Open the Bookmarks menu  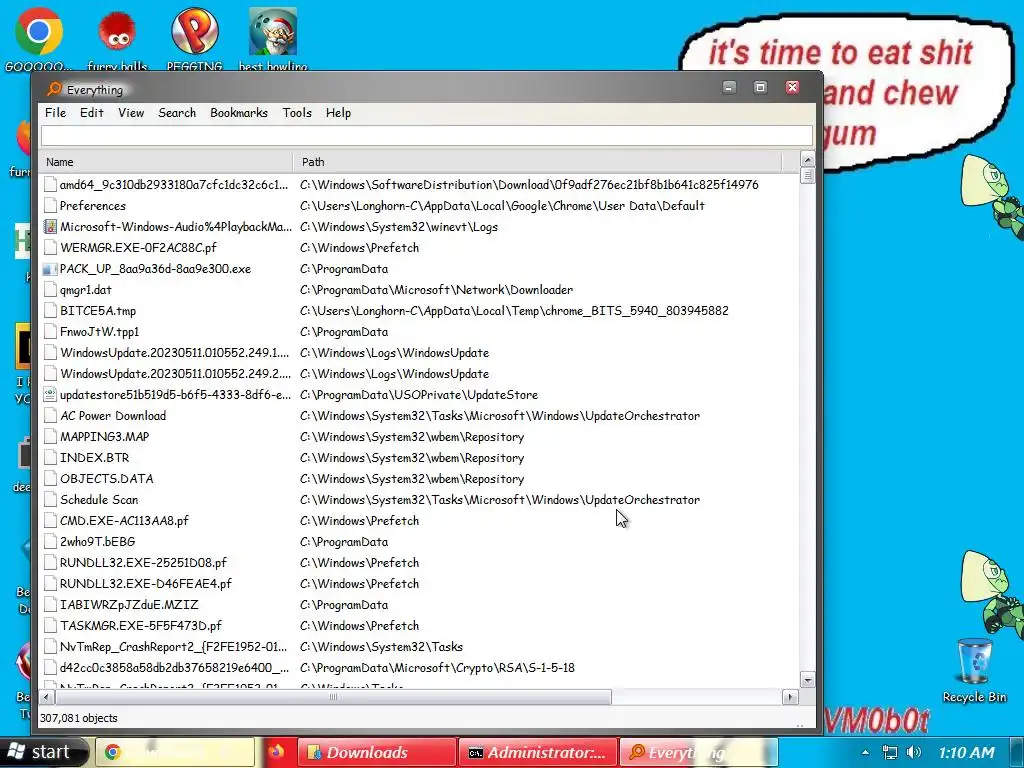click(239, 113)
